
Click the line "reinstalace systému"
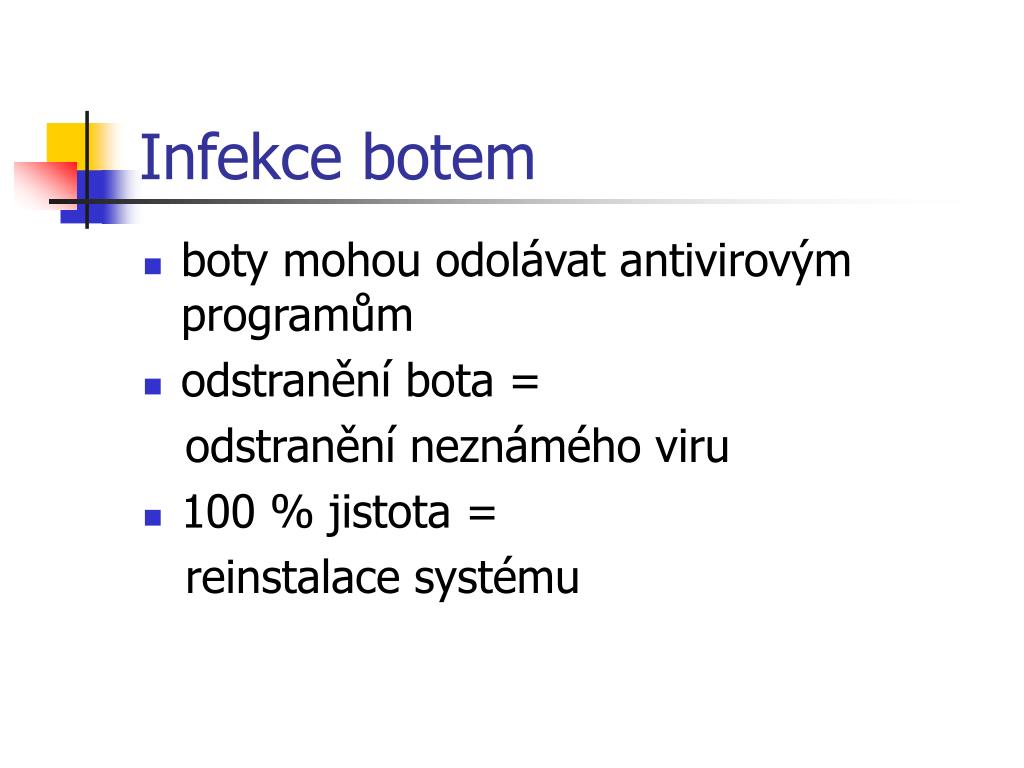[382, 579]
